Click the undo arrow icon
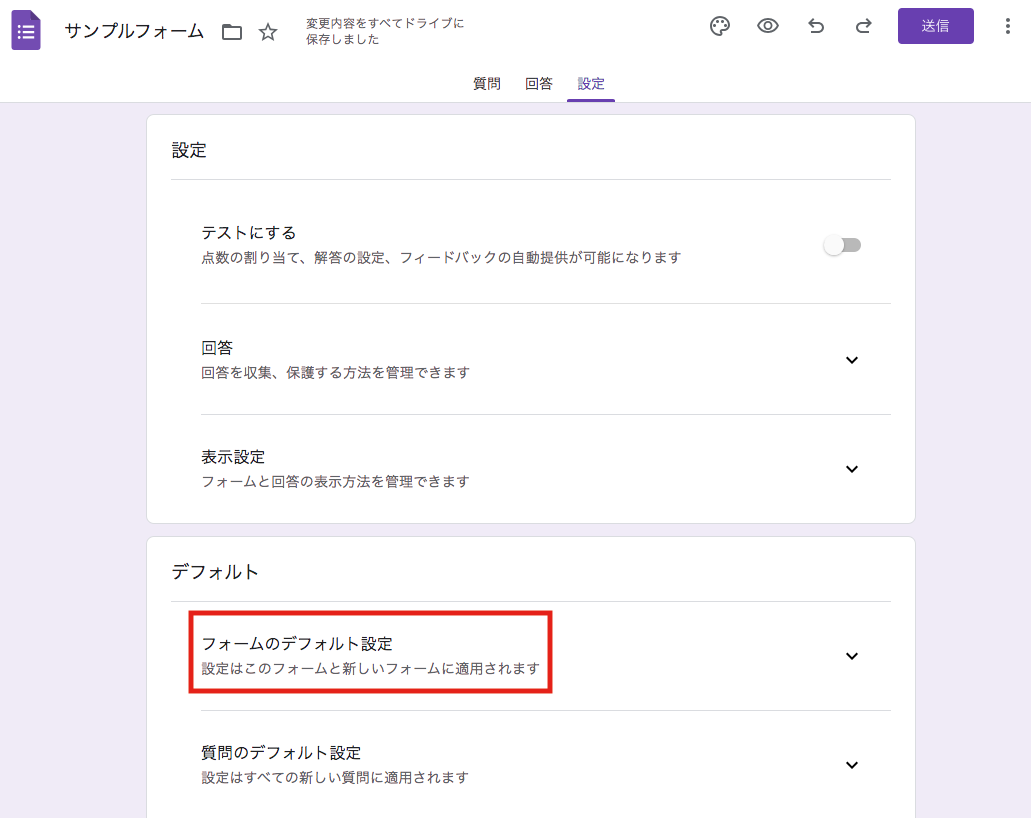 816,27
